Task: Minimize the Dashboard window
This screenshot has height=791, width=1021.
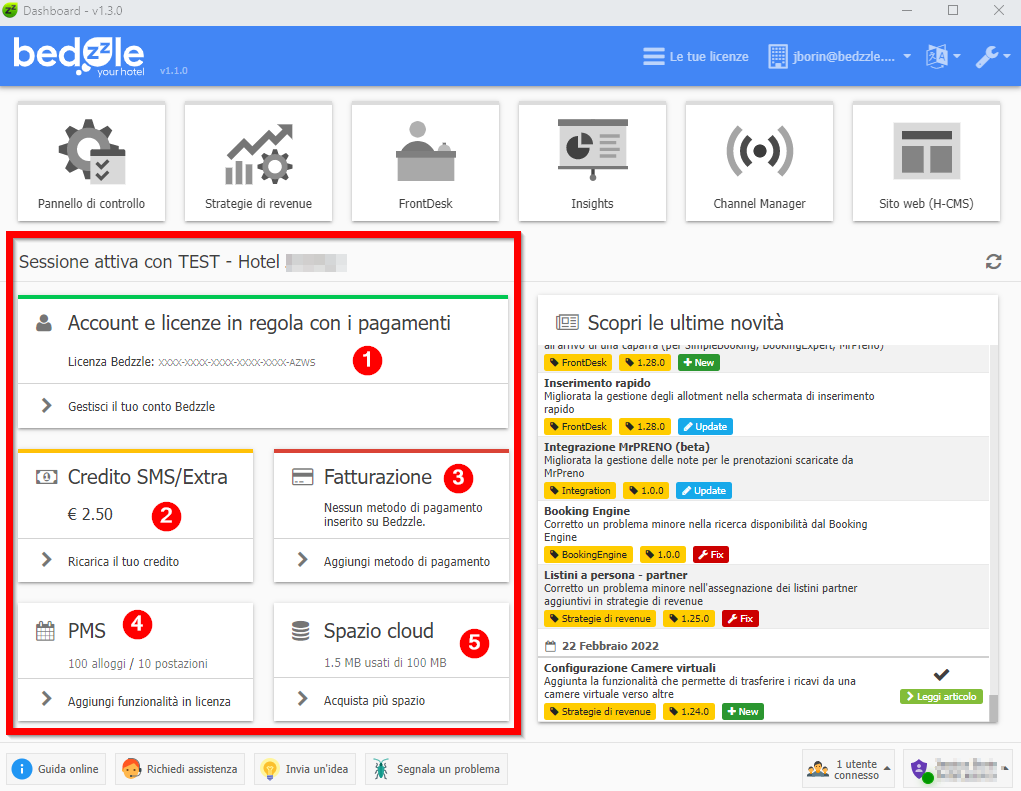Action: 908,10
